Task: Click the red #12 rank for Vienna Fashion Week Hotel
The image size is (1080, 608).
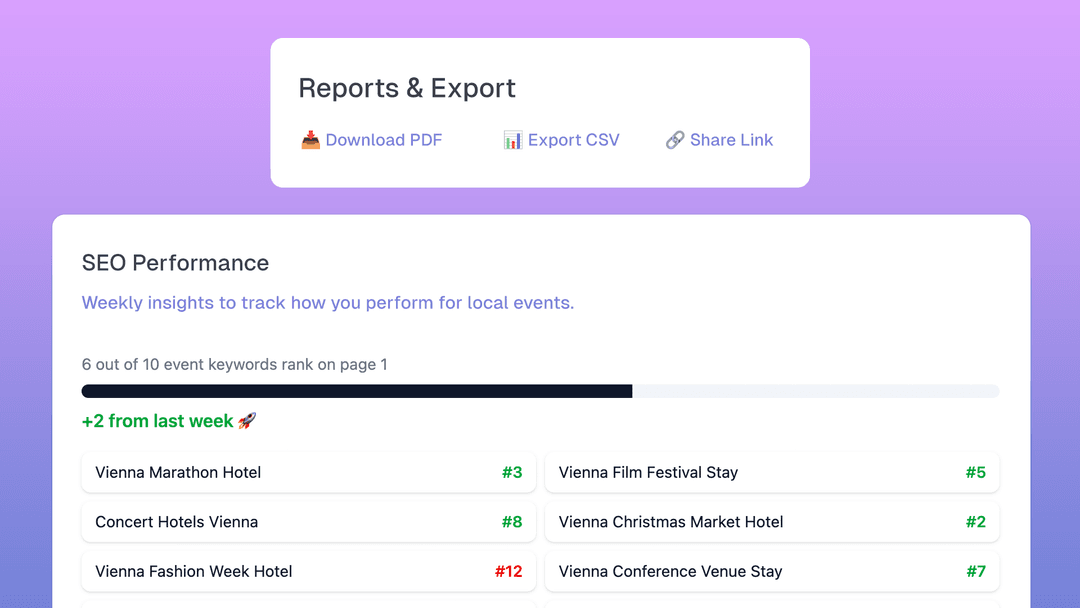Action: pyautogui.click(x=508, y=571)
